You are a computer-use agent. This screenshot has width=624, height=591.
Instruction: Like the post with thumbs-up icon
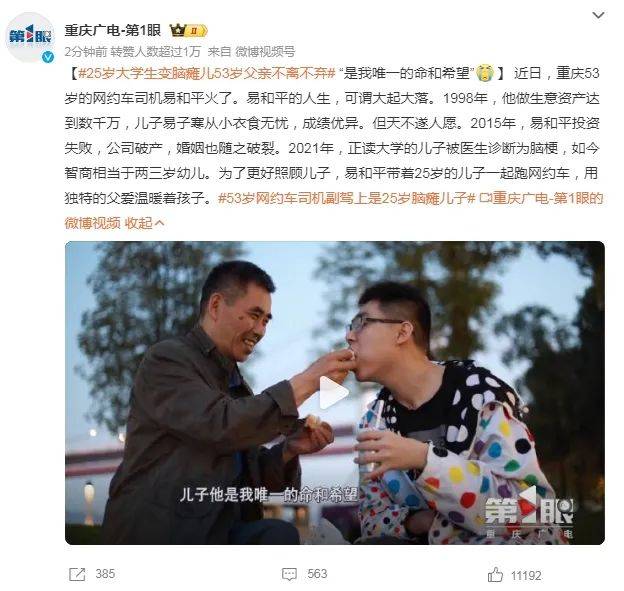click(495, 575)
